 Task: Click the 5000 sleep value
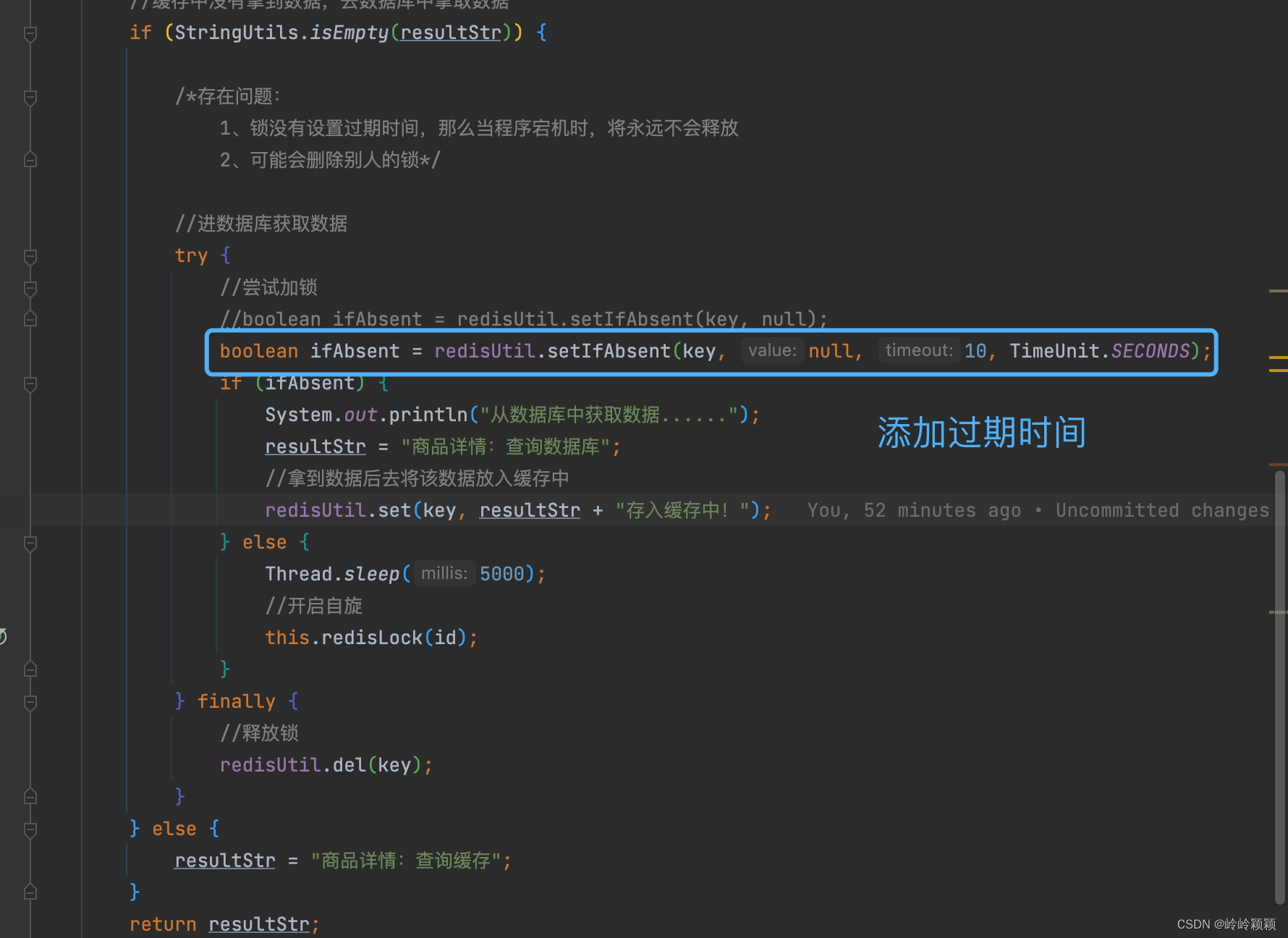(x=501, y=574)
